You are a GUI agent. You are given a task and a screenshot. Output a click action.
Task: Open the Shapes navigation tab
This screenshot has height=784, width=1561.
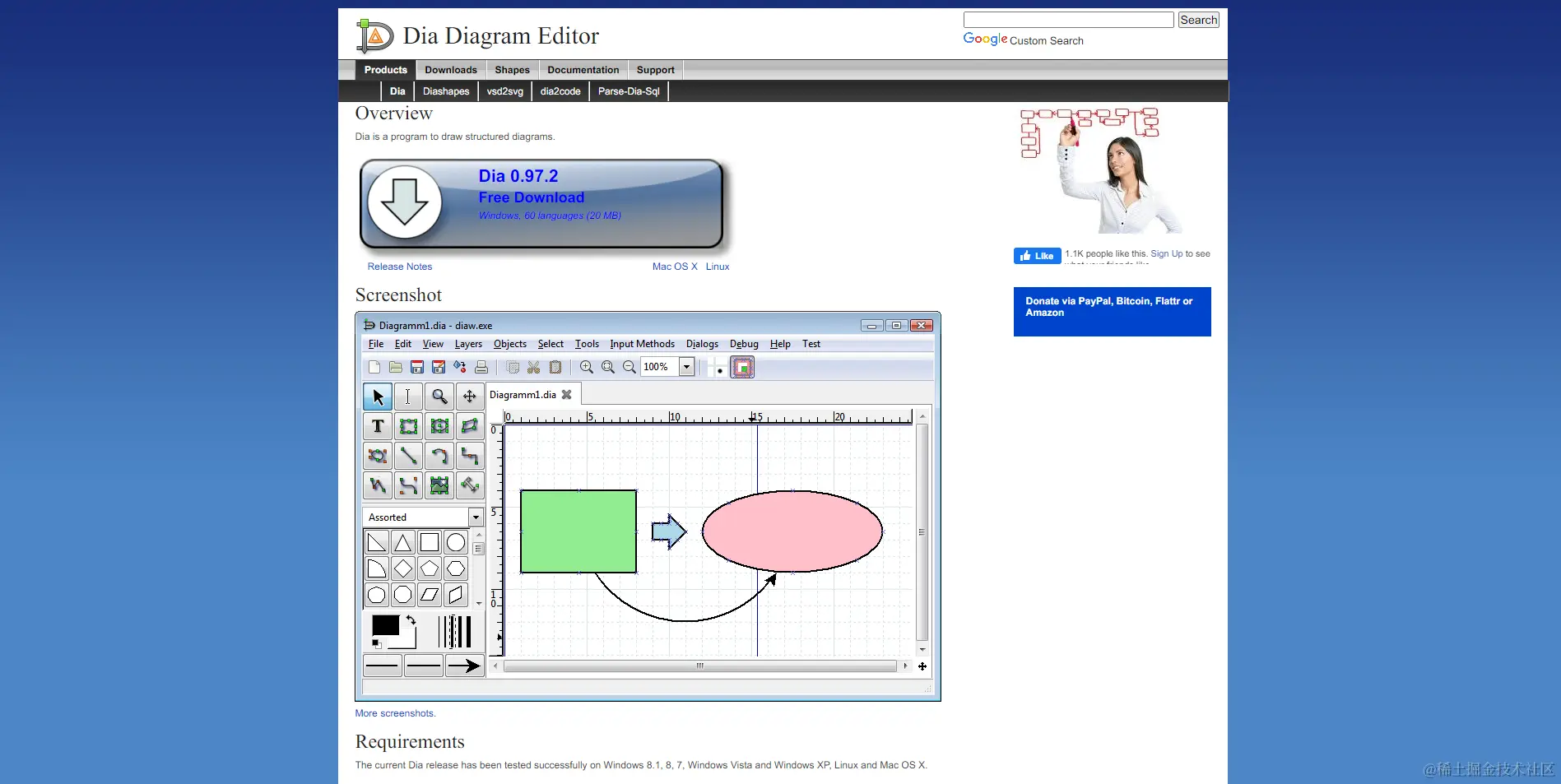click(512, 70)
